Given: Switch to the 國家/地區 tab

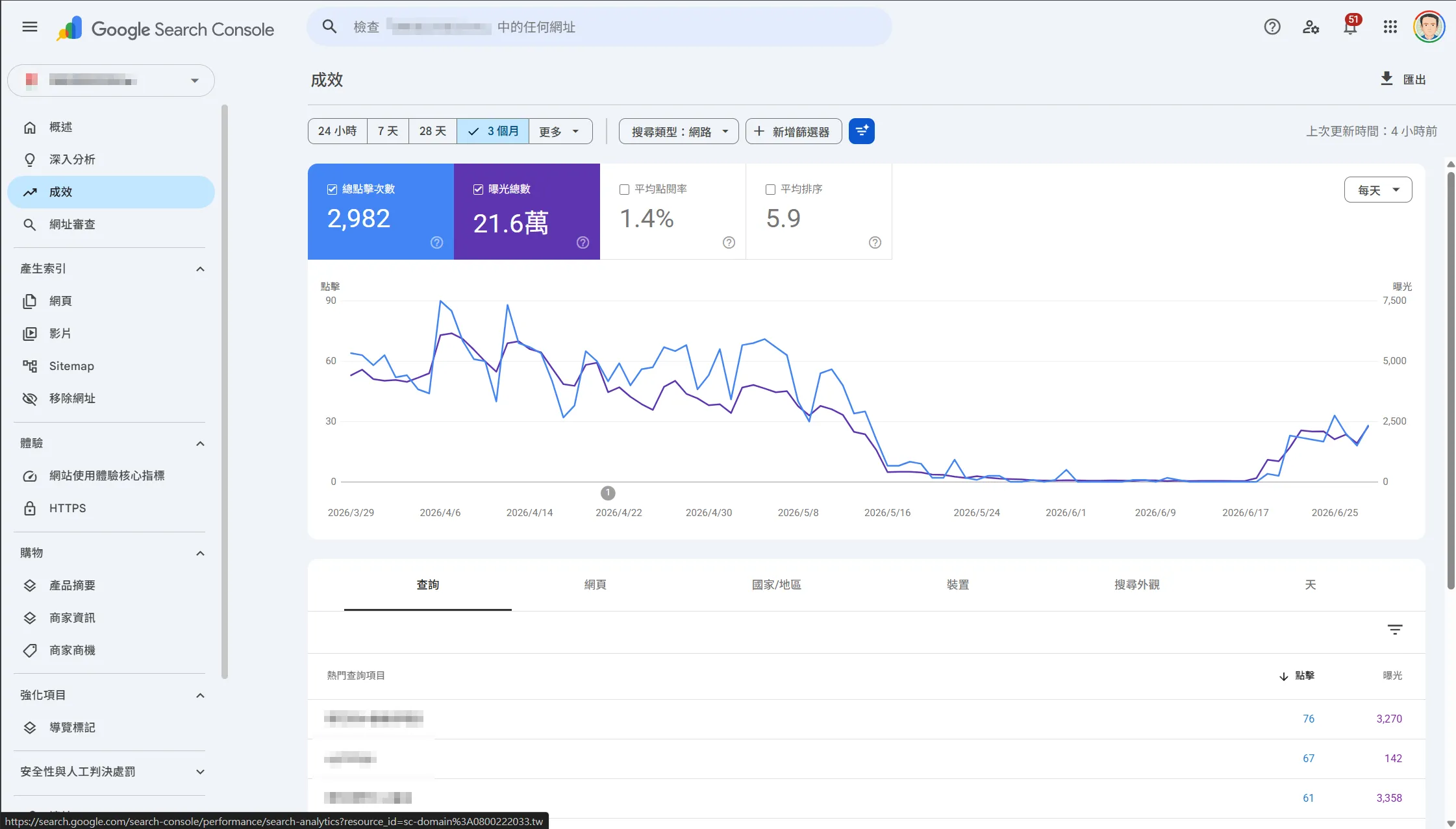Looking at the screenshot, I should (777, 585).
